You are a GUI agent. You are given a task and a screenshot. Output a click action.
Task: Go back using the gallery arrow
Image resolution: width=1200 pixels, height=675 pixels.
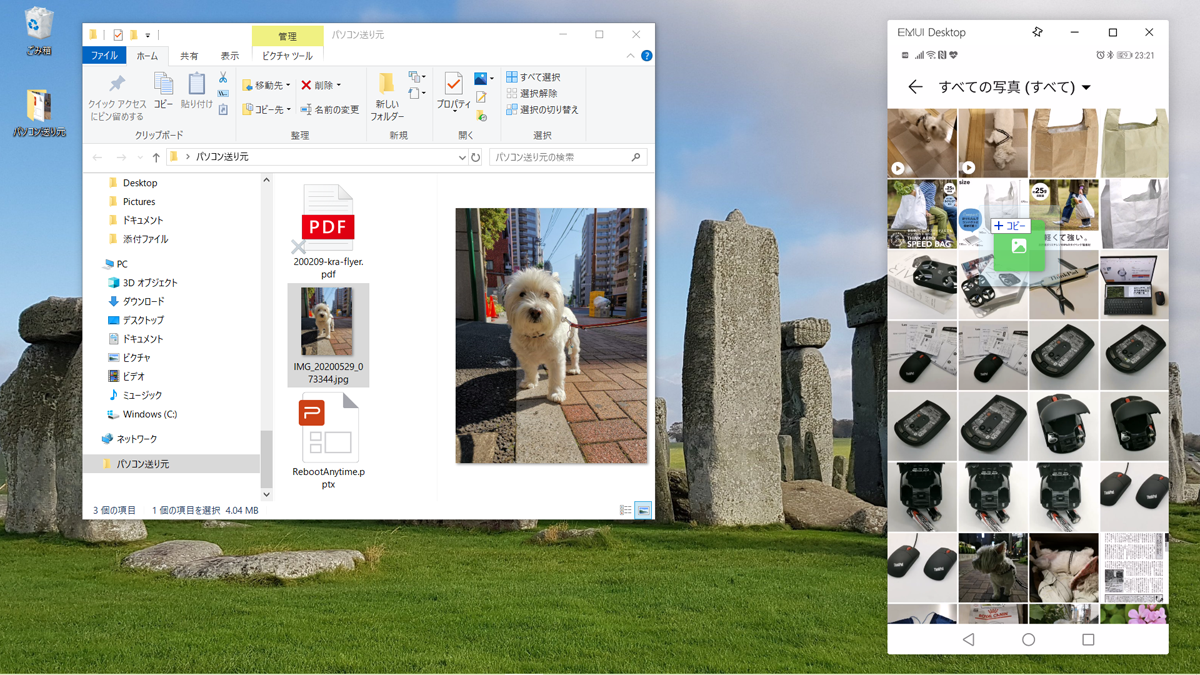click(915, 87)
